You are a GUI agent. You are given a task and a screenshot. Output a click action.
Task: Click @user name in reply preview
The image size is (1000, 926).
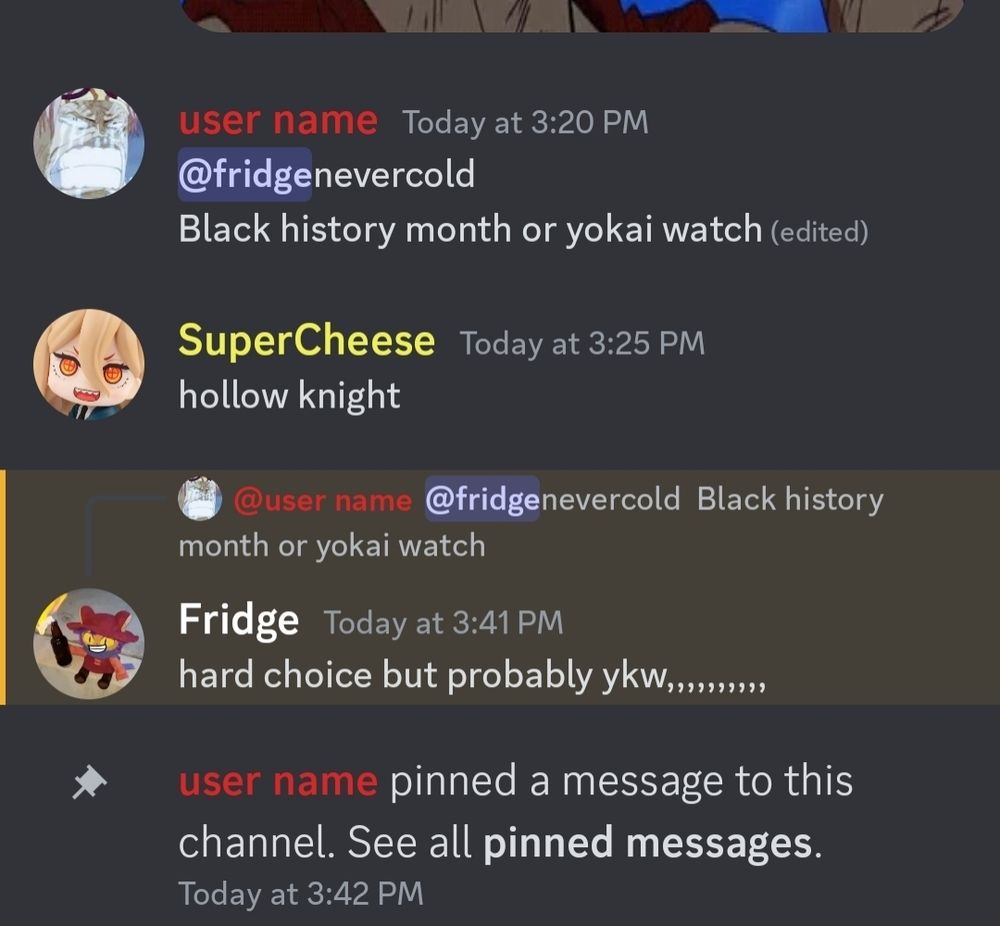click(x=323, y=501)
